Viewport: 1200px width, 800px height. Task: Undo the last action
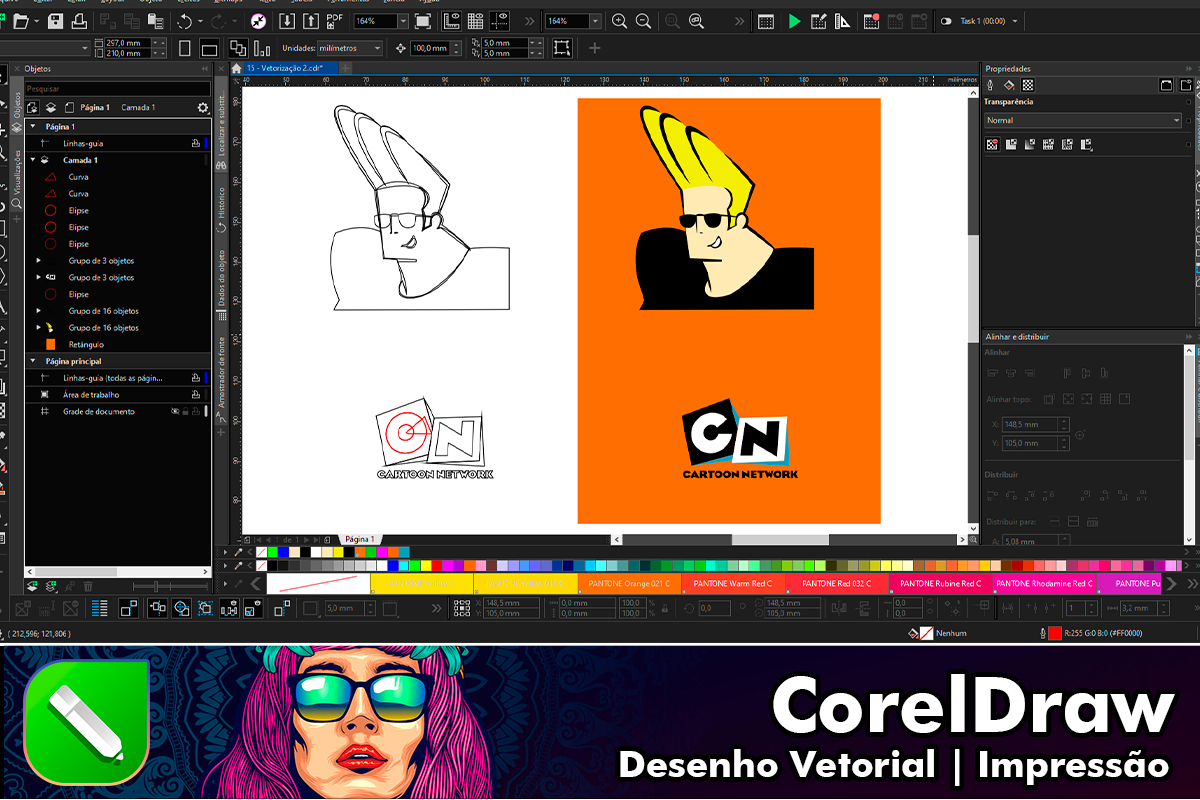[x=185, y=21]
